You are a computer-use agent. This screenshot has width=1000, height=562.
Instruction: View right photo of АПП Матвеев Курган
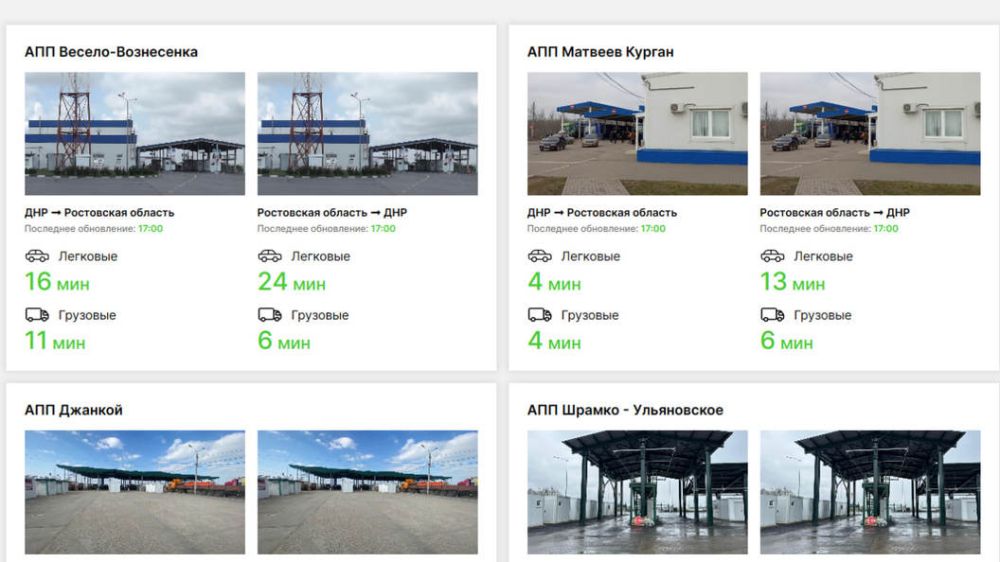pos(870,133)
